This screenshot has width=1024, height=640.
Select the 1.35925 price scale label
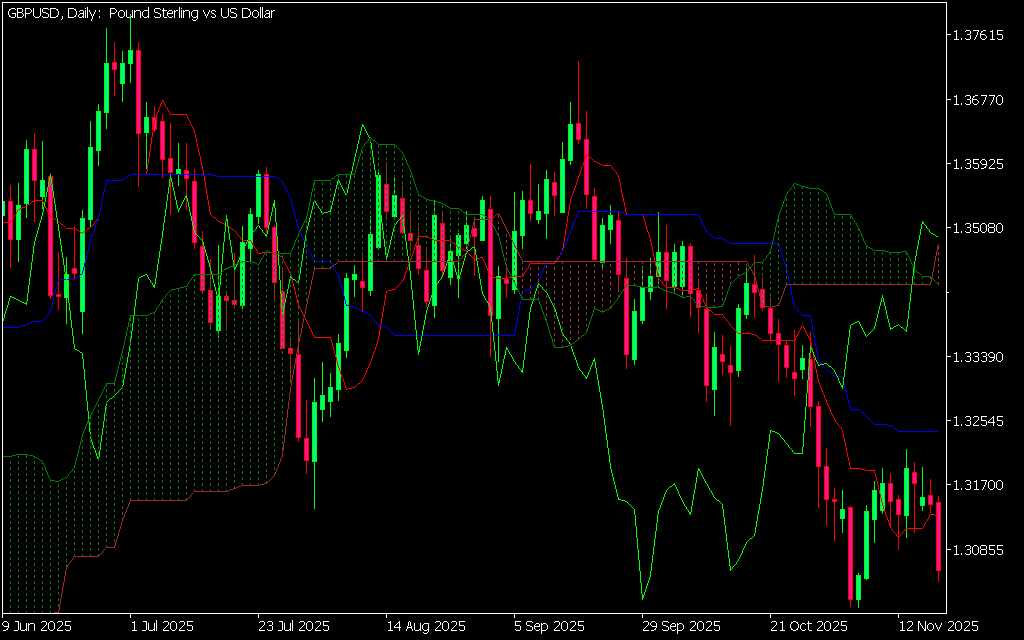pos(979,164)
